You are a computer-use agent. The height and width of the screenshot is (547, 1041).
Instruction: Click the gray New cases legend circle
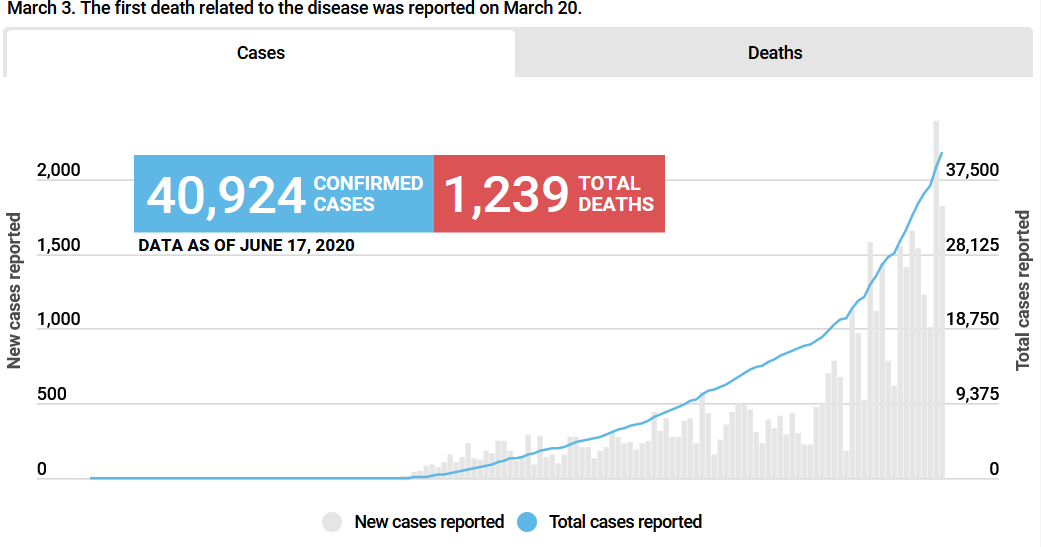point(333,522)
